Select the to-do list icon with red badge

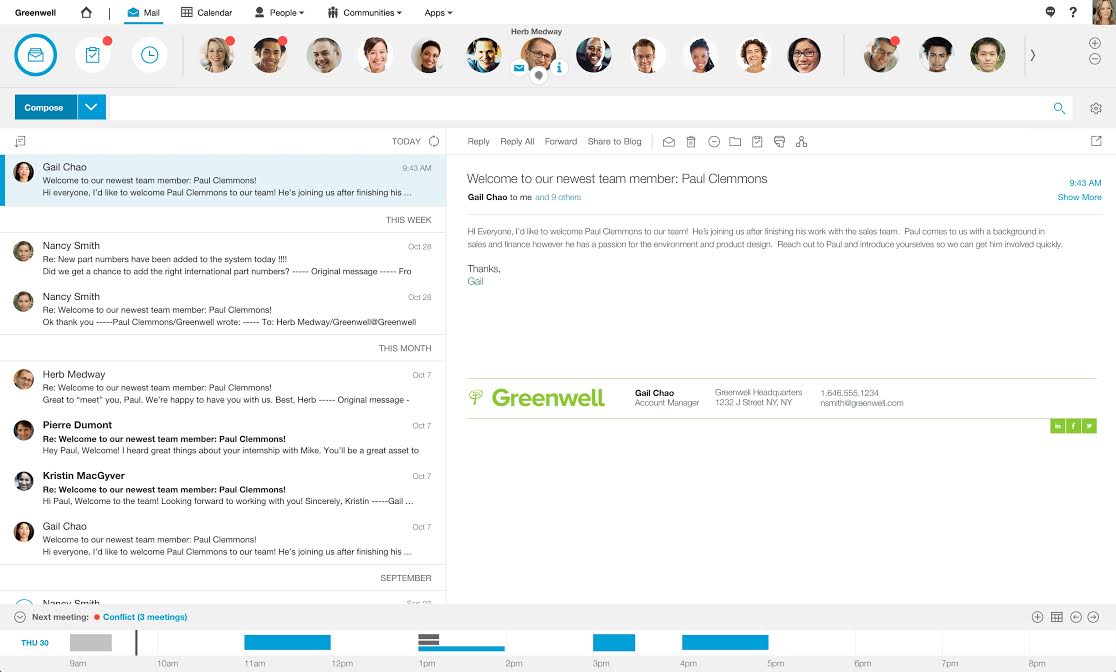[x=92, y=55]
